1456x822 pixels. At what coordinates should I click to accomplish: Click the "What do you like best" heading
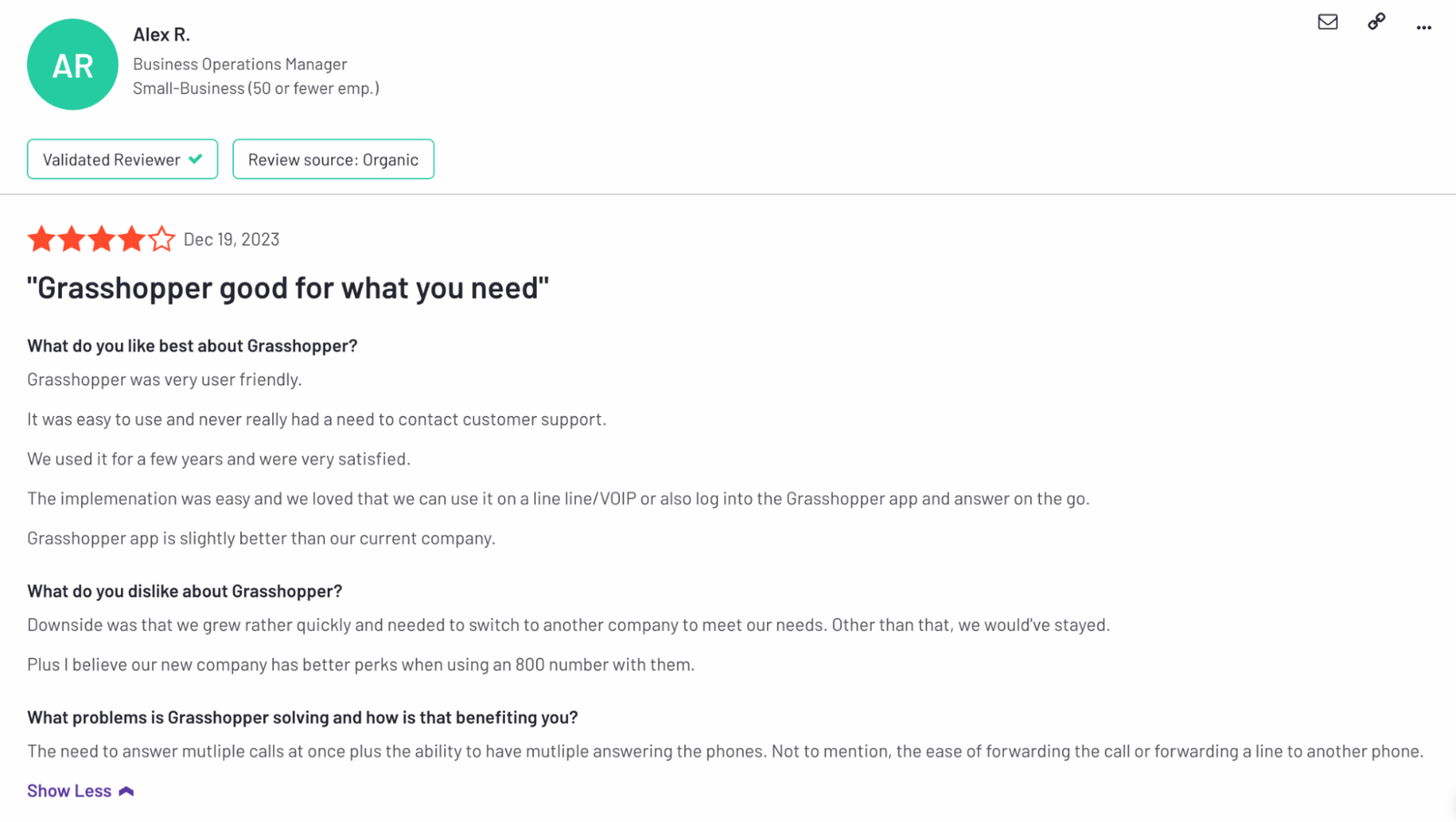[x=192, y=346]
